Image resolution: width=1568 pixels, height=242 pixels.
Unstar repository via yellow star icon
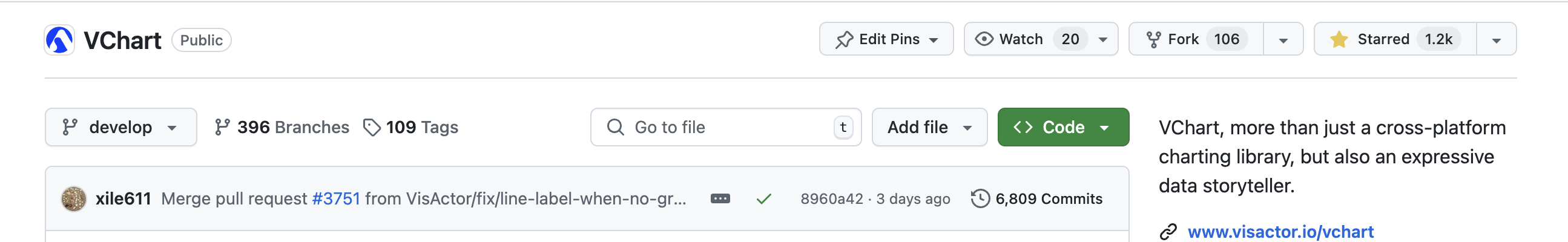(1338, 39)
